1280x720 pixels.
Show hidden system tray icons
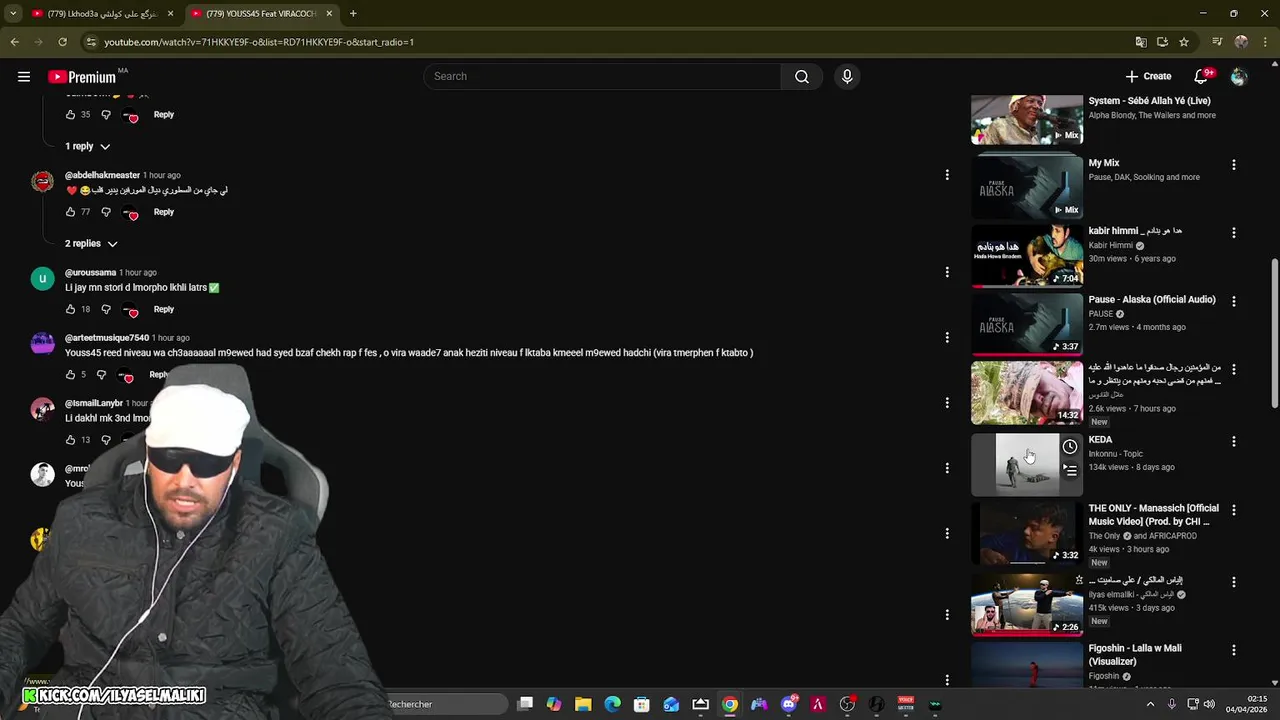pos(1150,704)
